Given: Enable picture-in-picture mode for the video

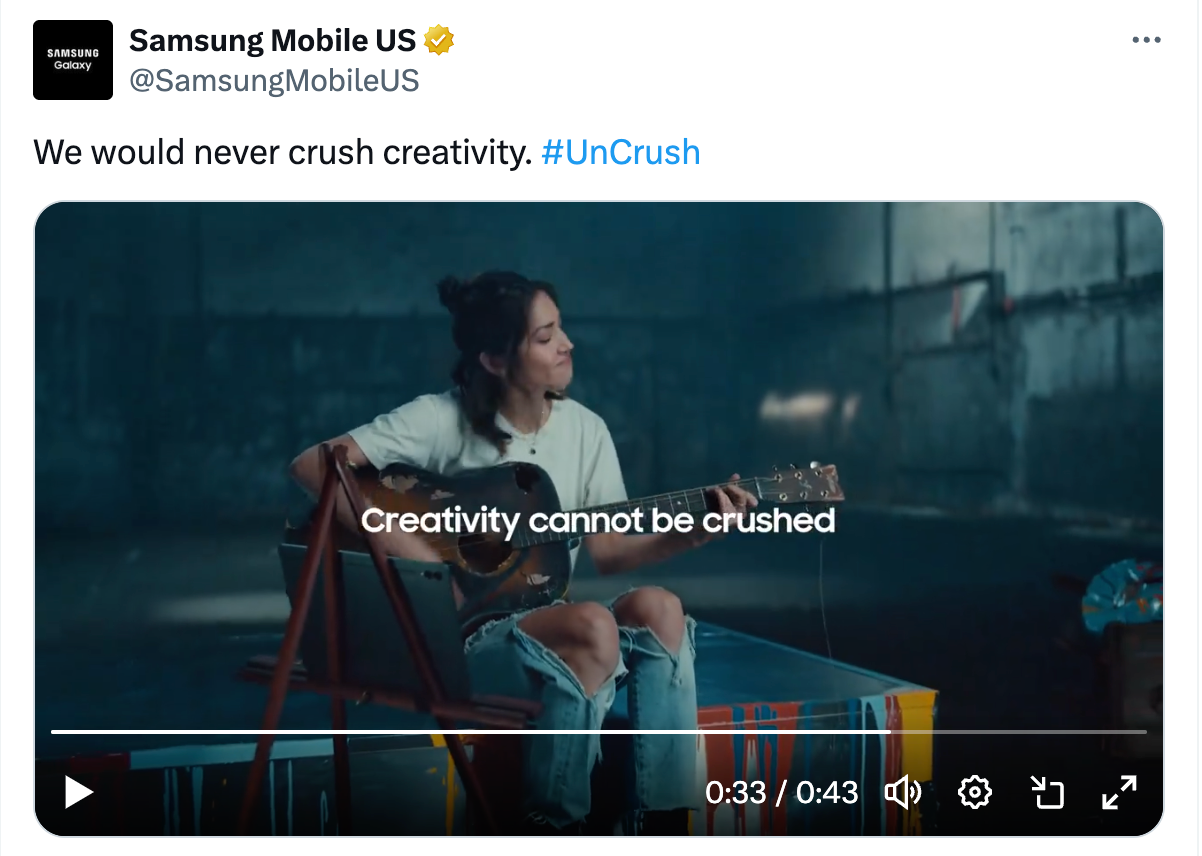Looking at the screenshot, I should coord(1046,793).
